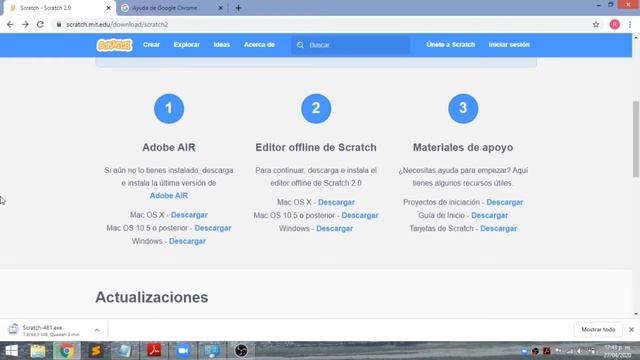The height and width of the screenshot is (360, 640).
Task: Open the Windows Start menu
Action: click(x=11, y=351)
